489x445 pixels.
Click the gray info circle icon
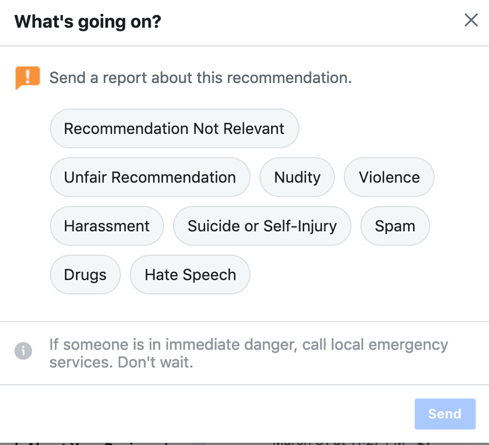click(x=23, y=351)
